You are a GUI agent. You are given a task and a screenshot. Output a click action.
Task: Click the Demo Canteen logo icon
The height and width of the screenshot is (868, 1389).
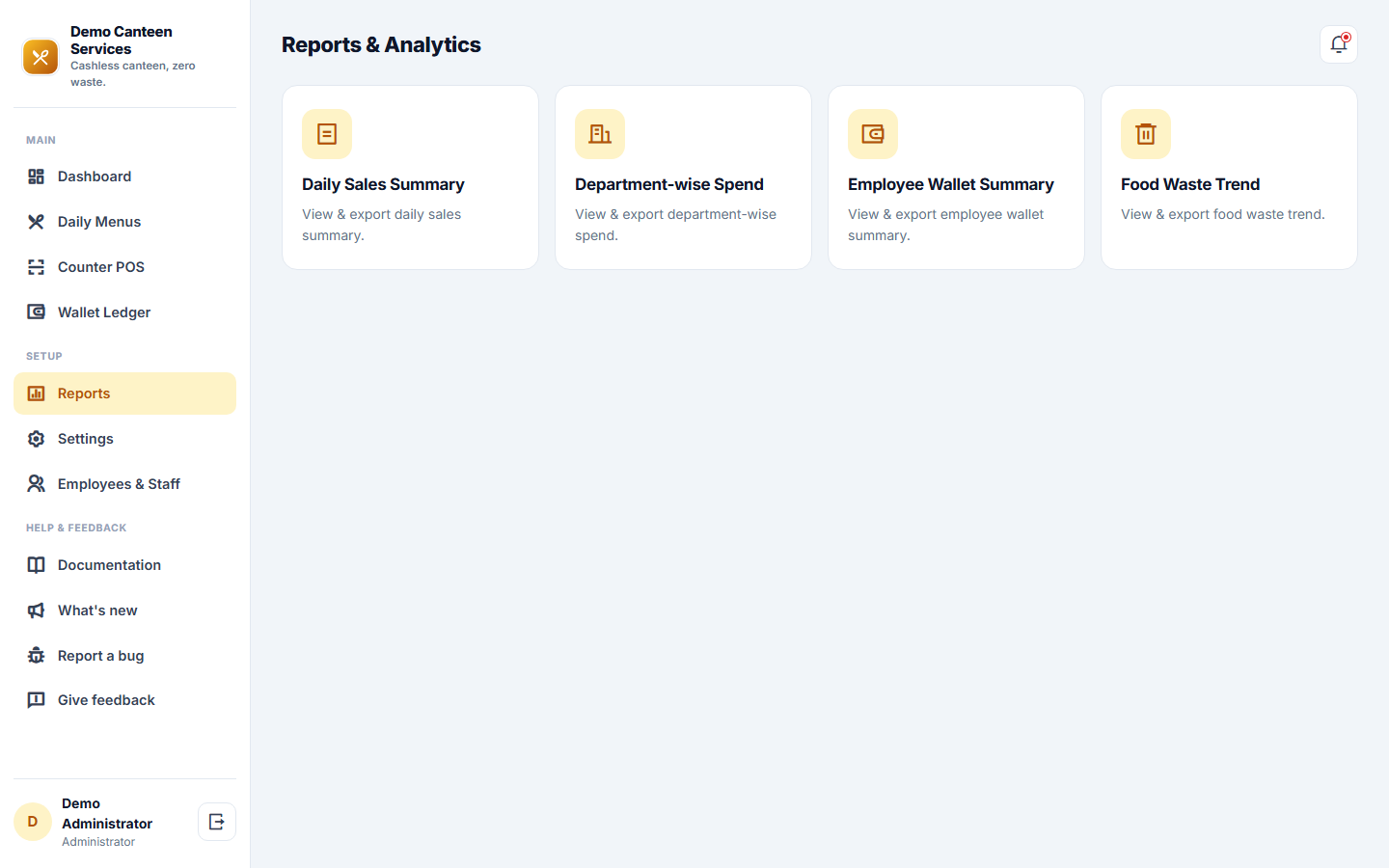click(41, 57)
